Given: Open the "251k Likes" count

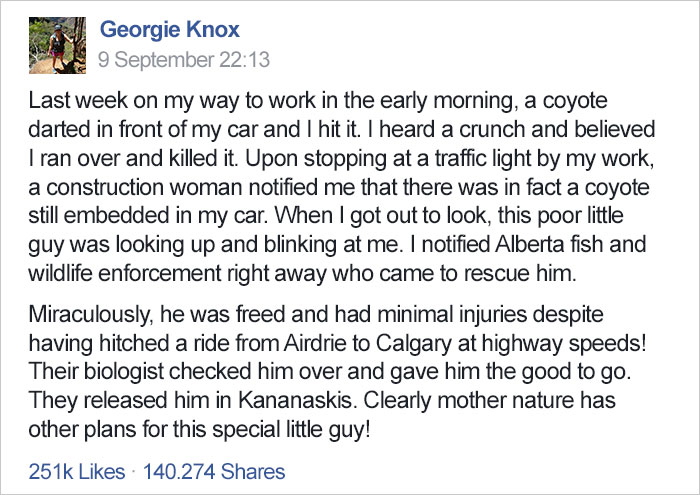Looking at the screenshot, I should [x=76, y=471].
